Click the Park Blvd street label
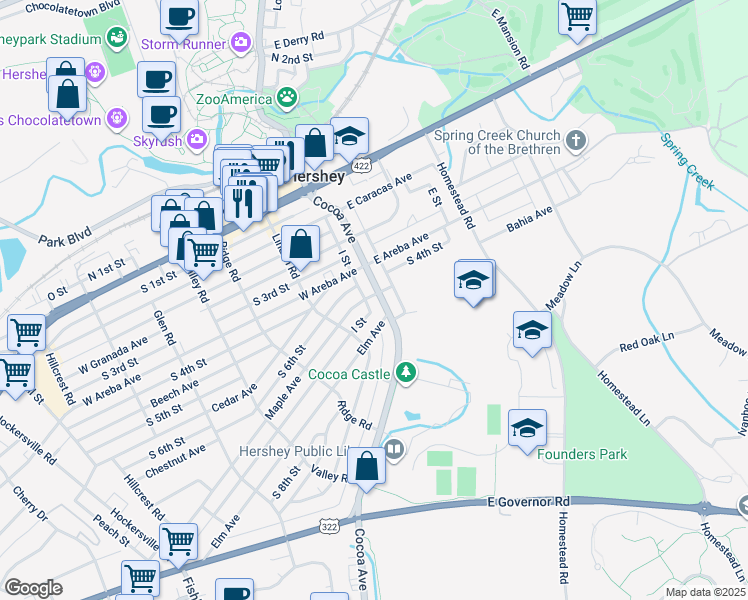 (65, 238)
